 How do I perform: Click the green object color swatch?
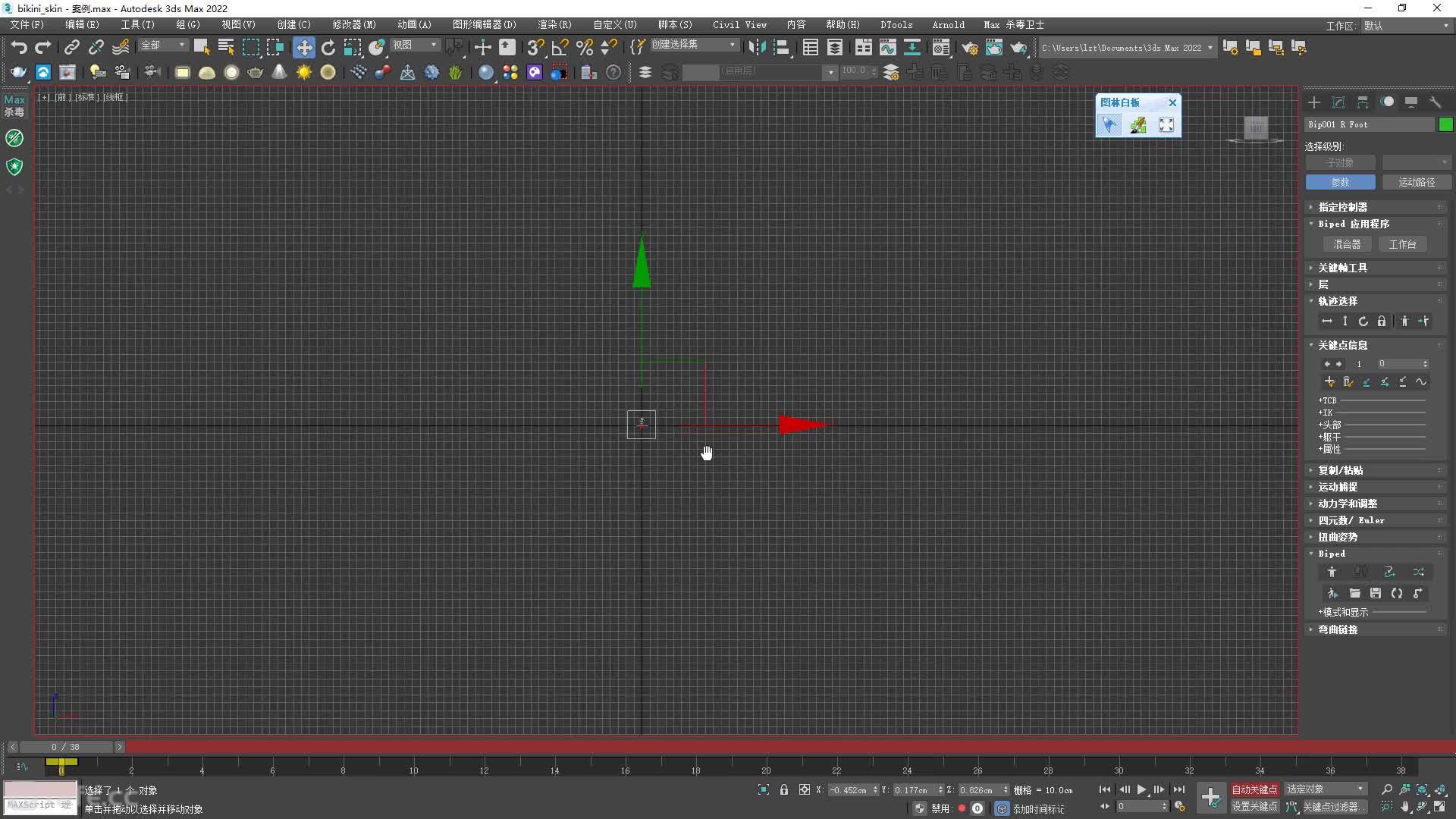1445,124
